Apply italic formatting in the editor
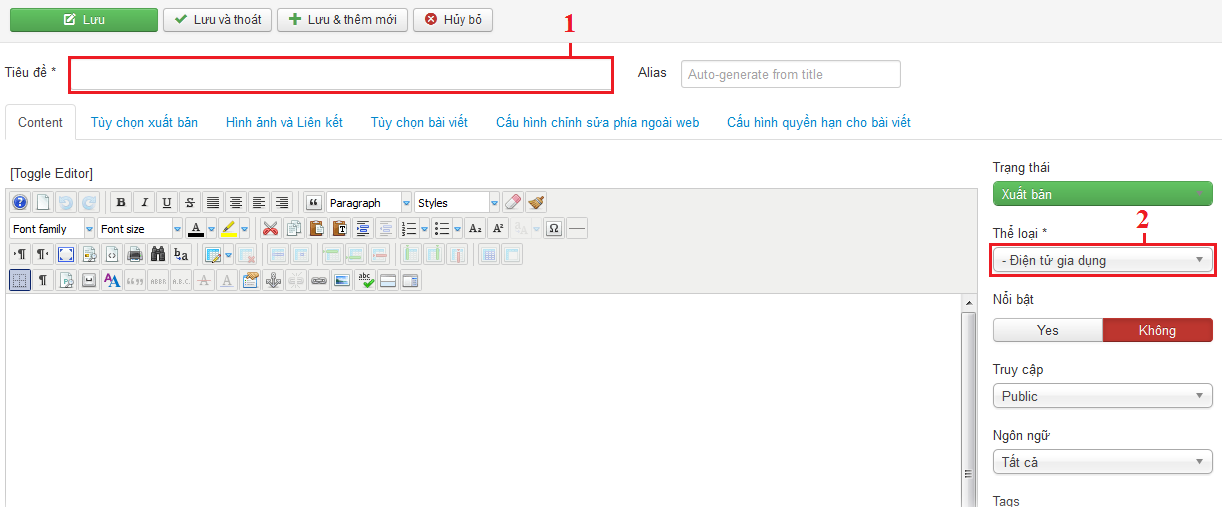 tap(144, 202)
